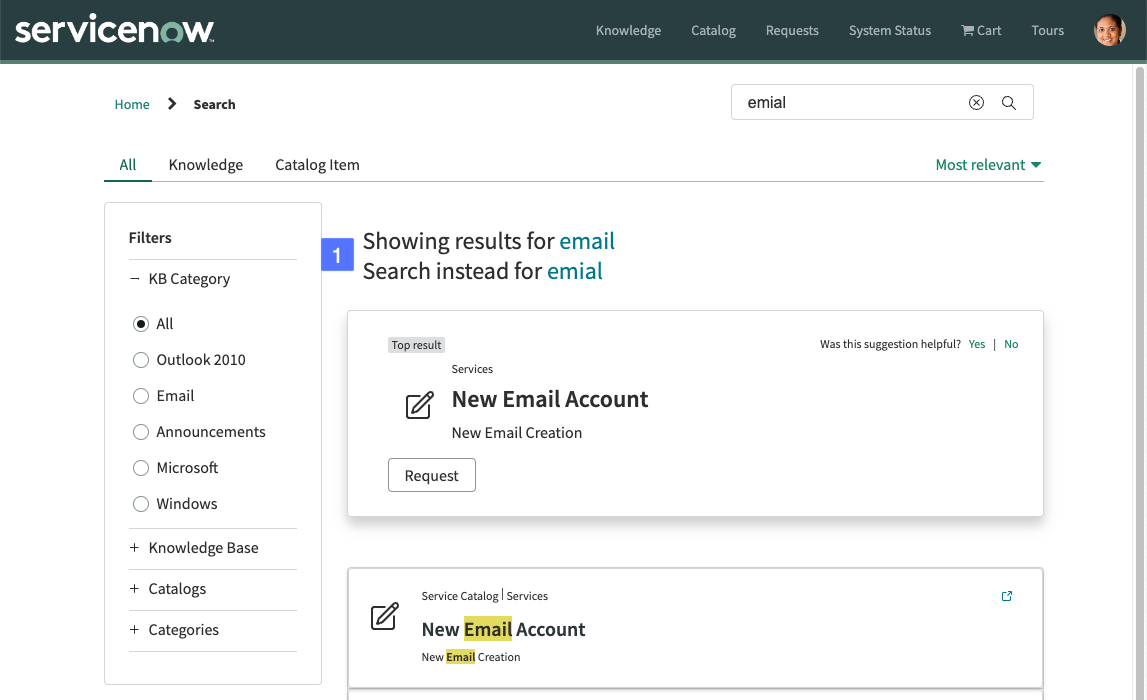Image resolution: width=1147 pixels, height=700 pixels.
Task: Choose the Windows radio button
Action: click(x=141, y=504)
